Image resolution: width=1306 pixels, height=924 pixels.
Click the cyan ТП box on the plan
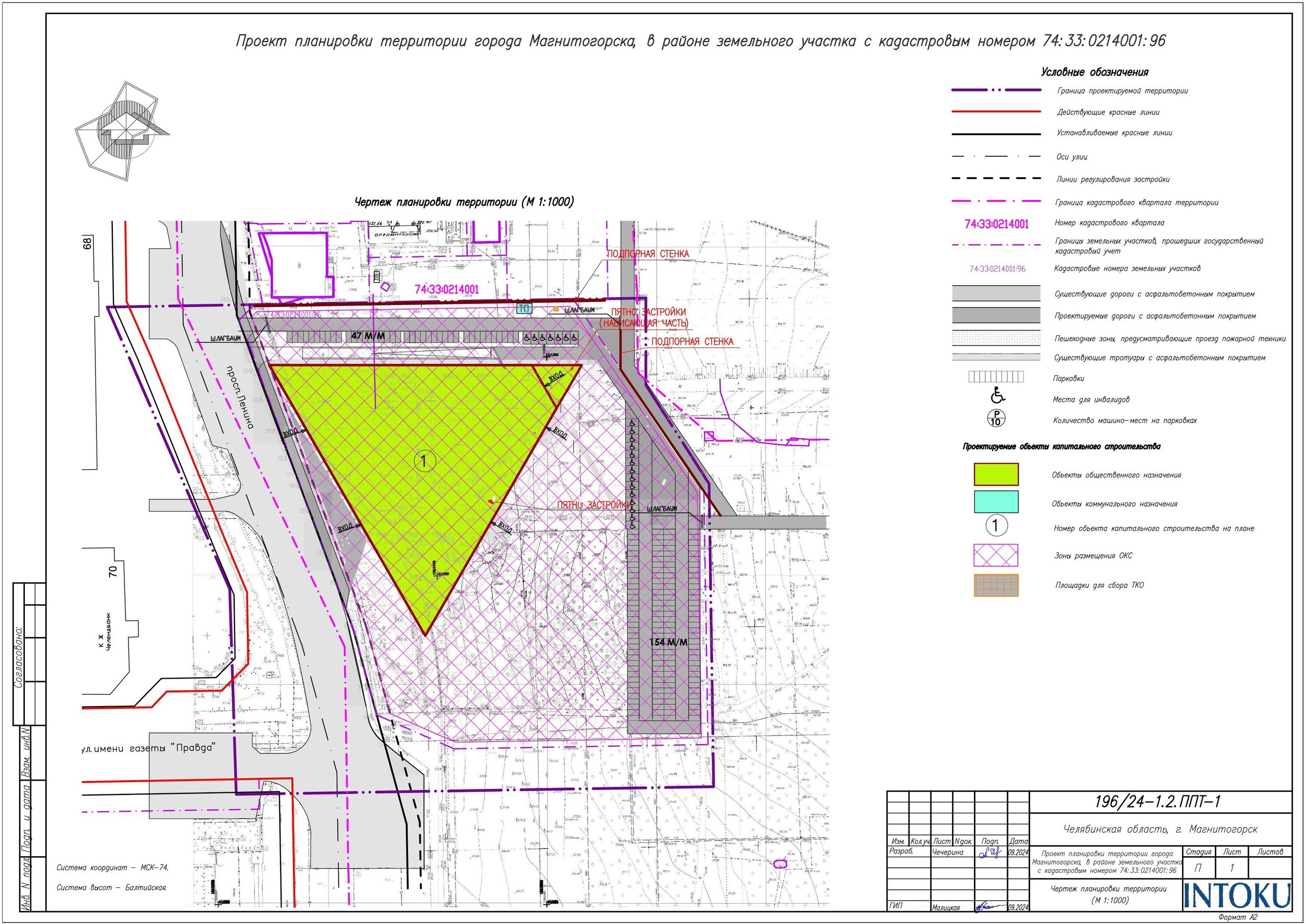[x=523, y=309]
